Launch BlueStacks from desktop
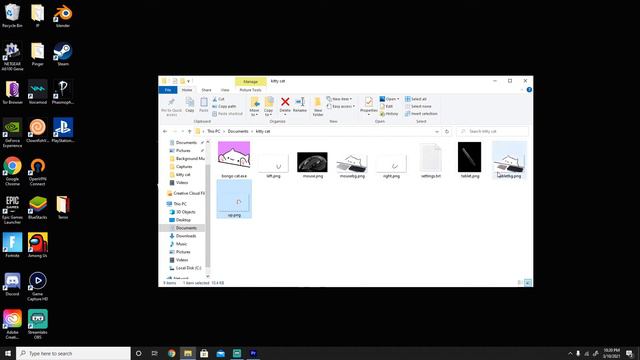This screenshot has width=640, height=360. click(38, 207)
